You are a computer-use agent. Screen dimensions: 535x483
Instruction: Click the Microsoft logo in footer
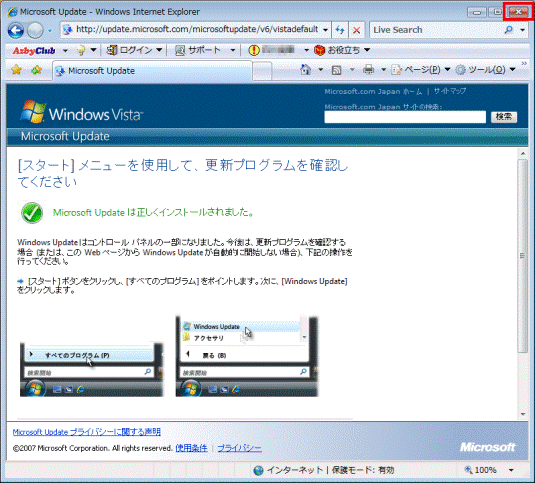[488, 447]
